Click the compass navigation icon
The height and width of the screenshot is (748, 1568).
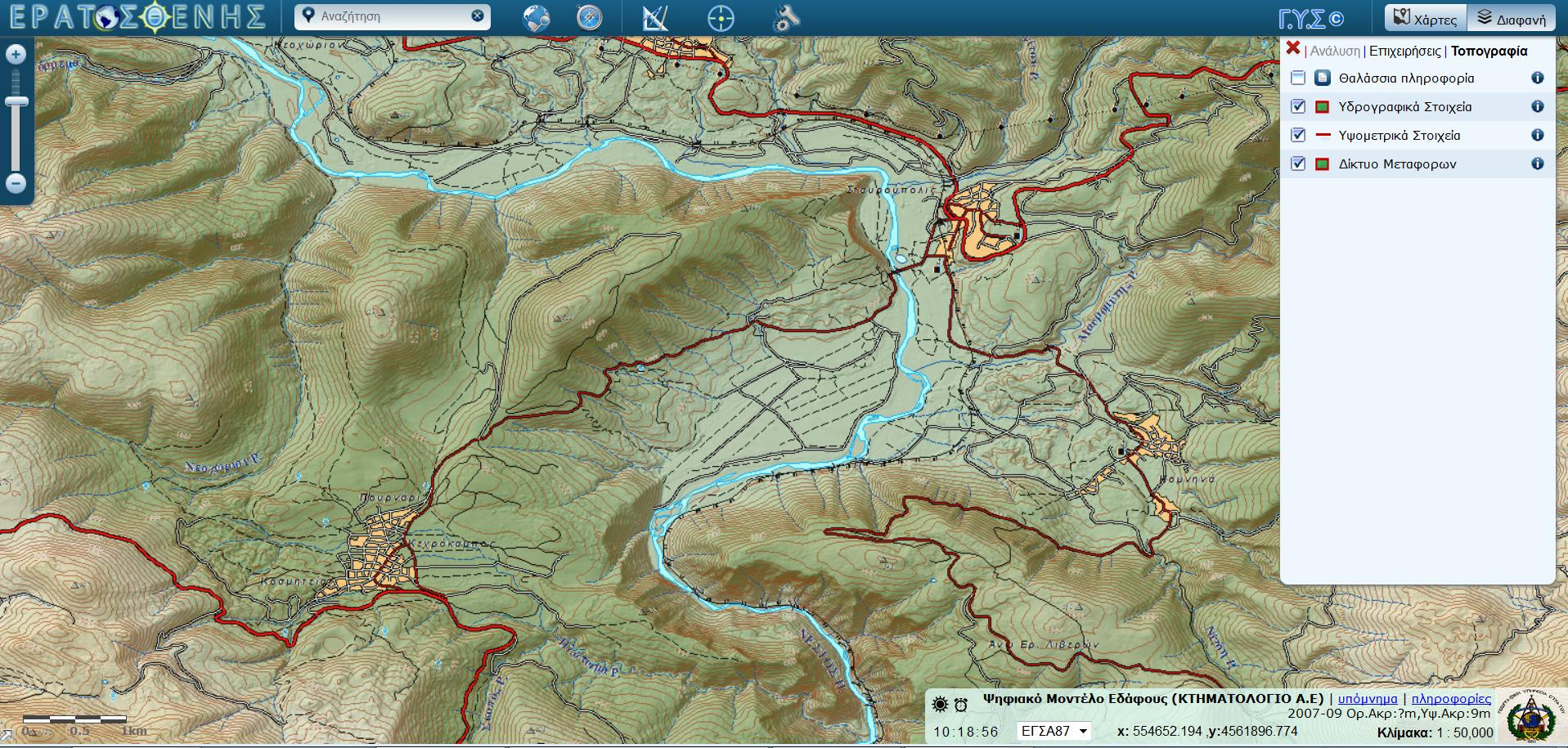pyautogui.click(x=589, y=17)
